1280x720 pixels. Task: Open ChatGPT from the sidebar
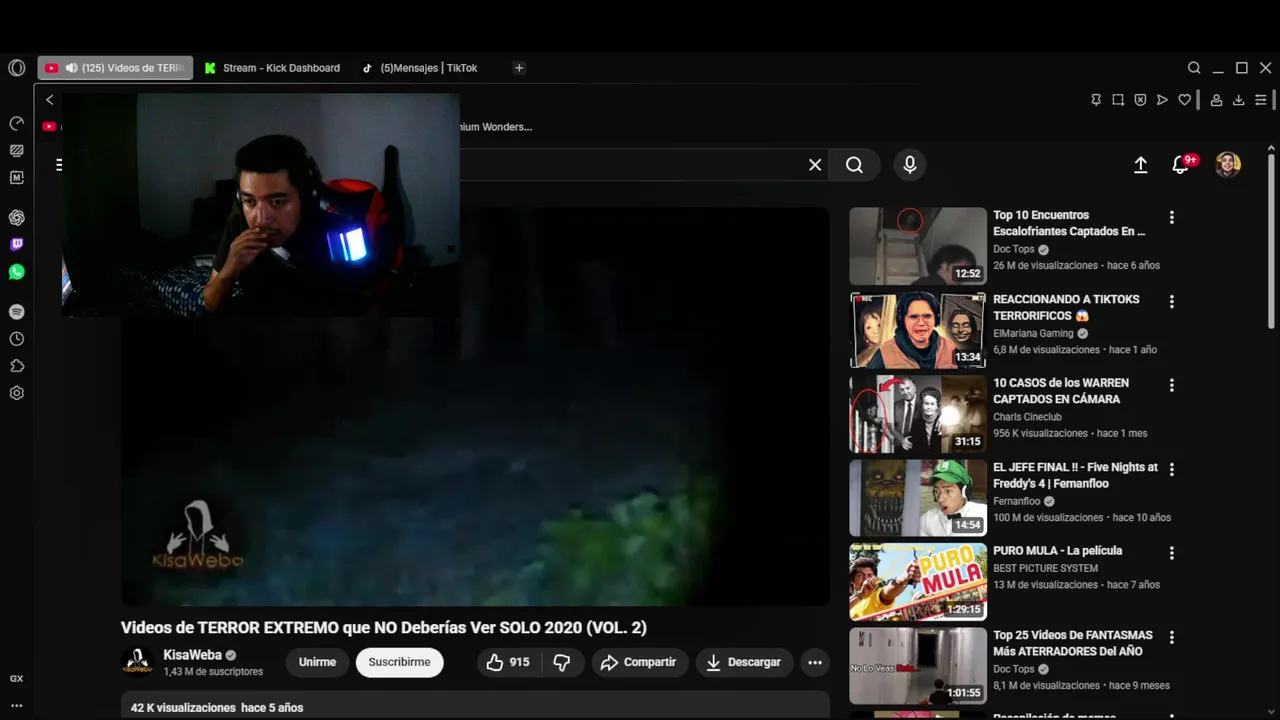(x=17, y=218)
